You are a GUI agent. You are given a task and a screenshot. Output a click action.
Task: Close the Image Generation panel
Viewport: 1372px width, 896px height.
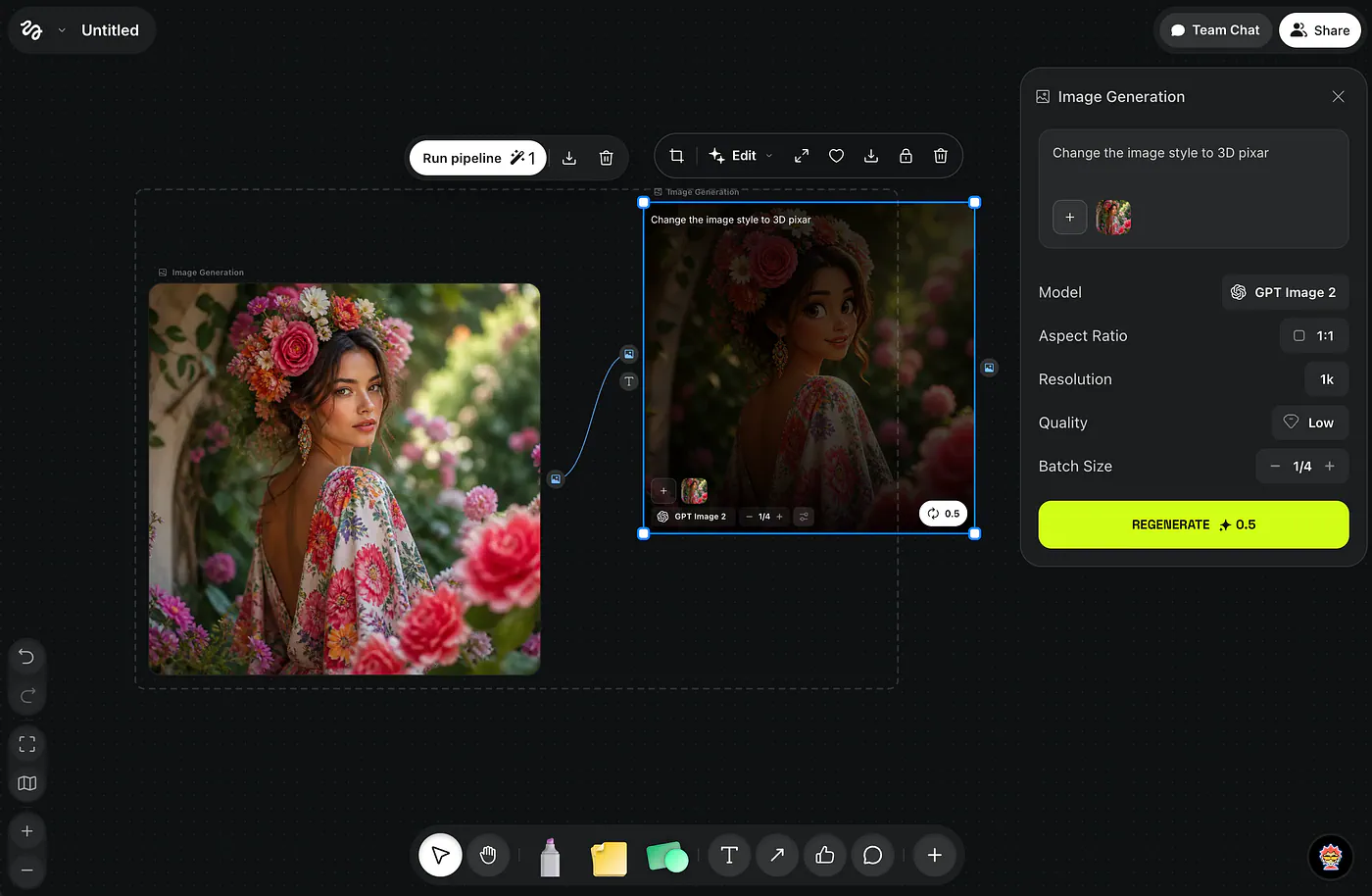1338,96
